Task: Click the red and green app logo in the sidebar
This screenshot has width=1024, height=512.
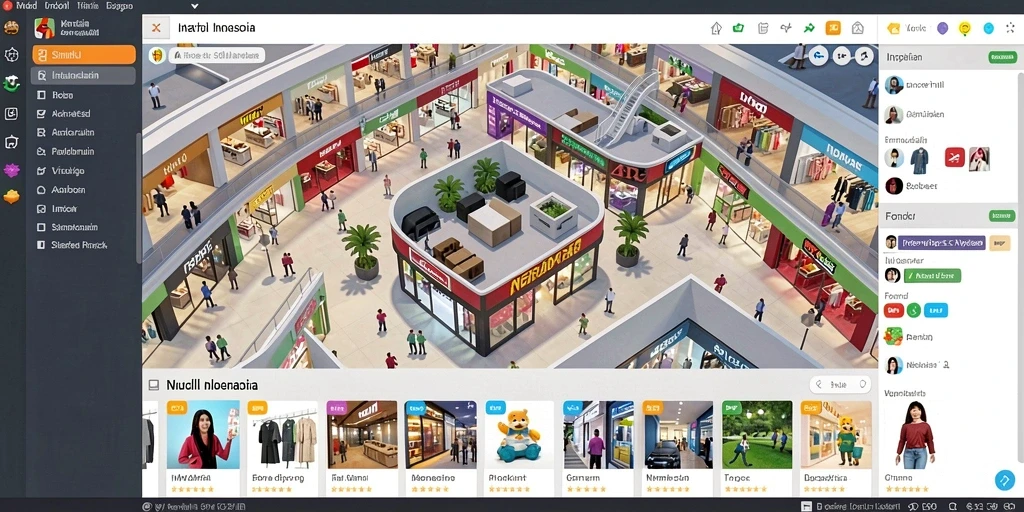Action: pyautogui.click(x=44, y=28)
